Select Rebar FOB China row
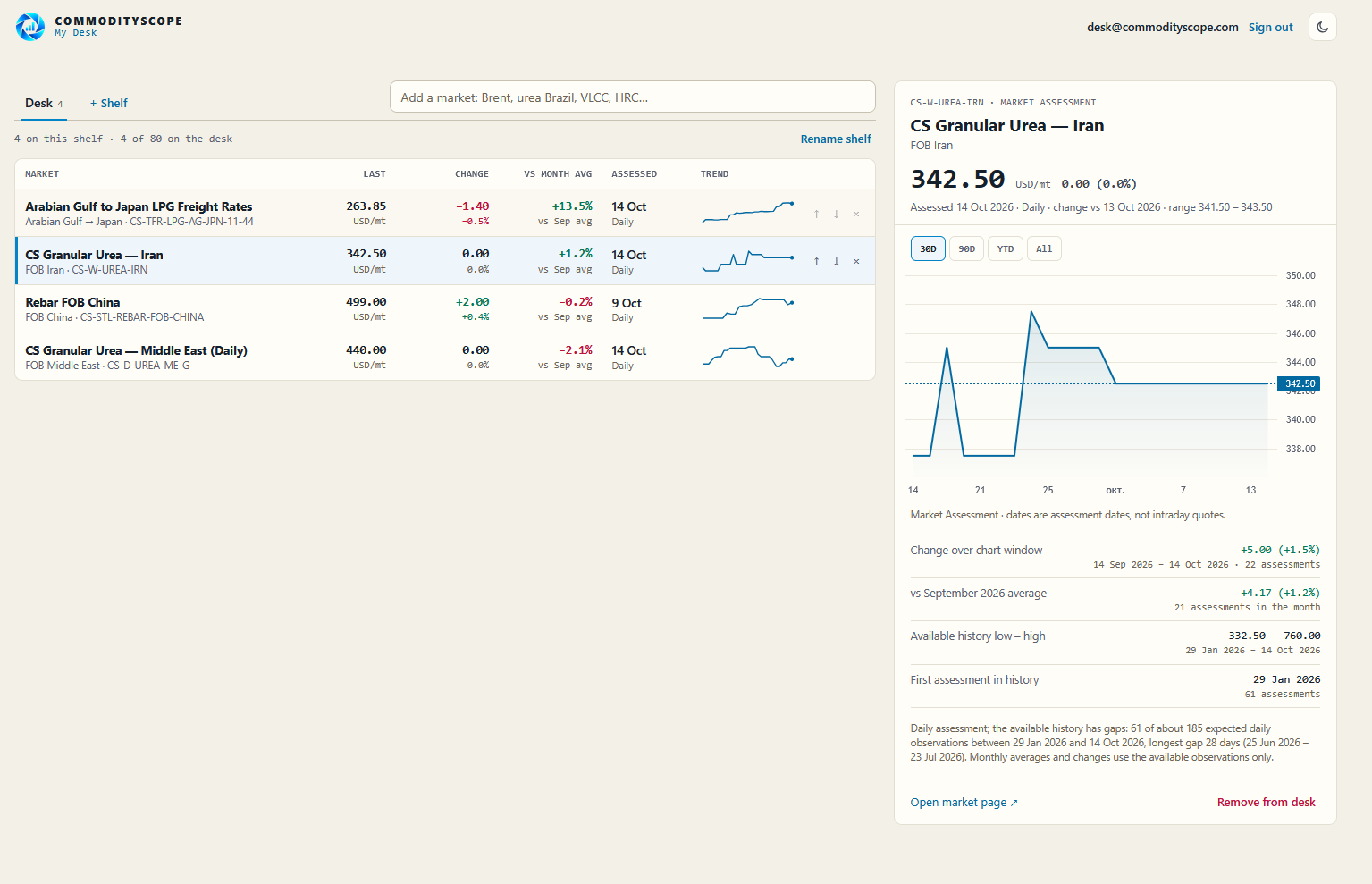Viewport: 1372px width, 884px height. 445,308
